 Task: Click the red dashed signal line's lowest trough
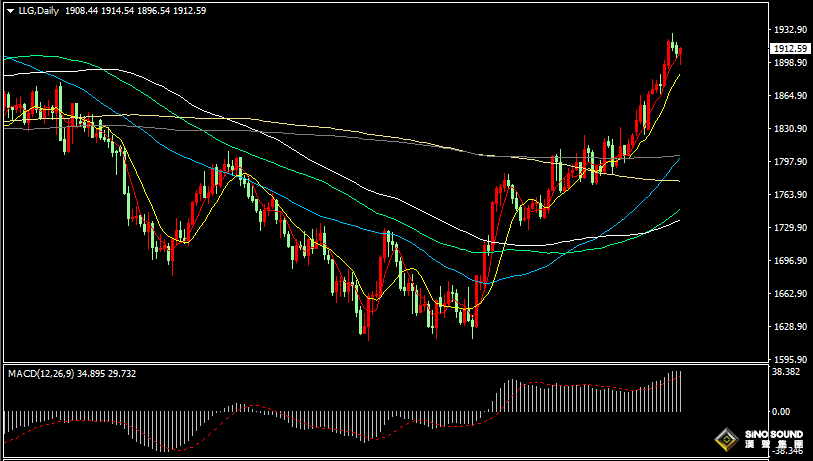tap(179, 450)
